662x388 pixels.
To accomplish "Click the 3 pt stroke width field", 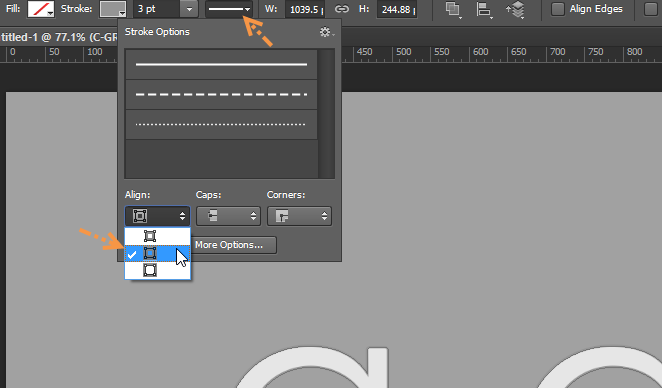I will pos(157,9).
